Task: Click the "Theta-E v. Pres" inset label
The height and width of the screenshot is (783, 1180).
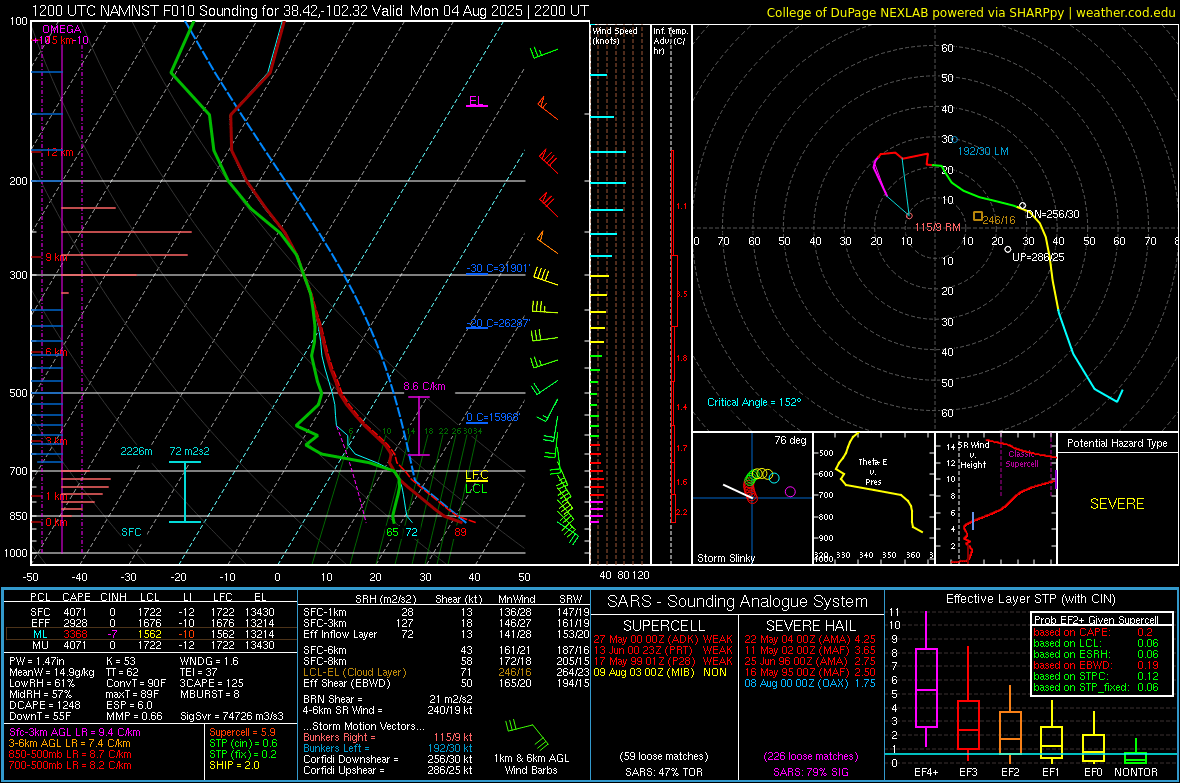Action: (x=873, y=472)
